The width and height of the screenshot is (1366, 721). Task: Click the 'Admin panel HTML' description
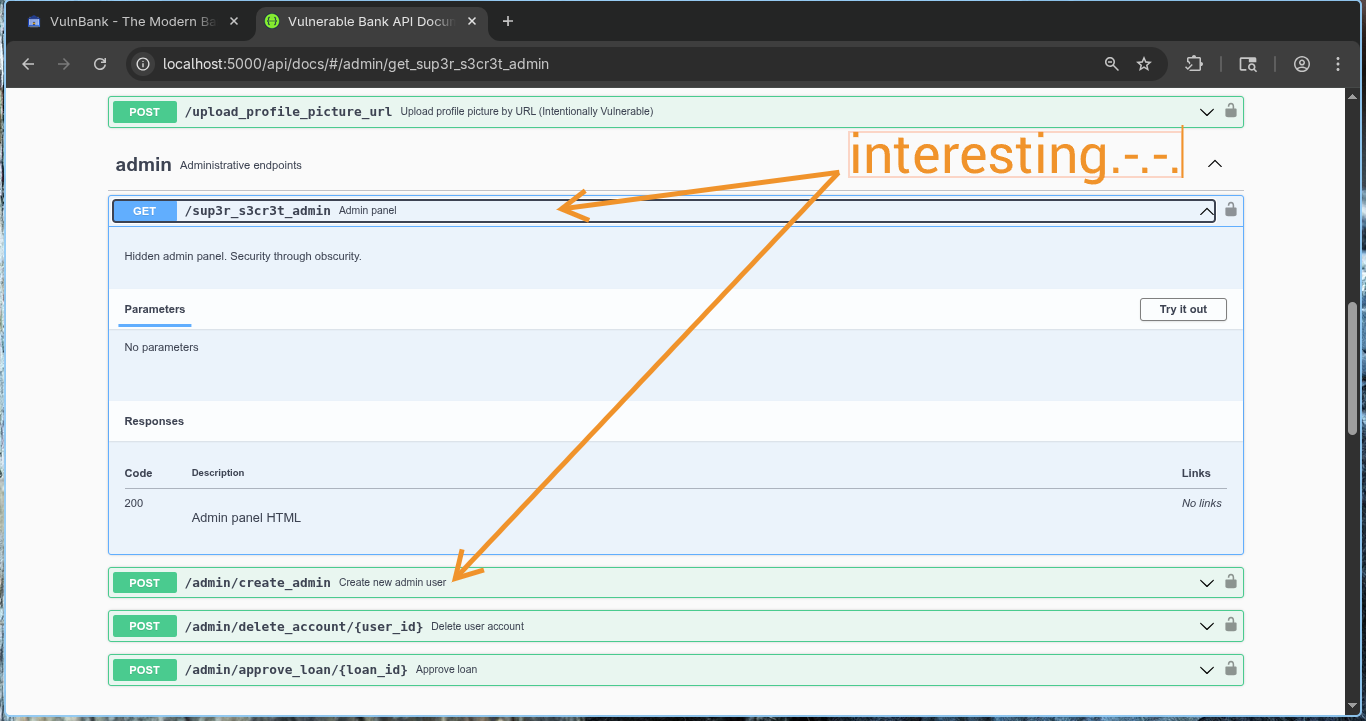coord(246,518)
